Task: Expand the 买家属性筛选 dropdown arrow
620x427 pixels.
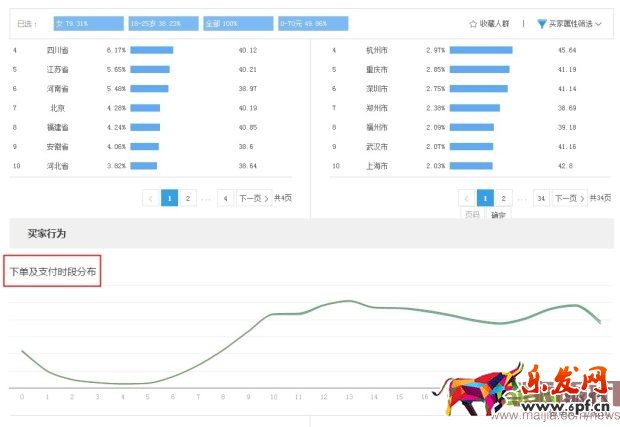Action: coord(599,23)
